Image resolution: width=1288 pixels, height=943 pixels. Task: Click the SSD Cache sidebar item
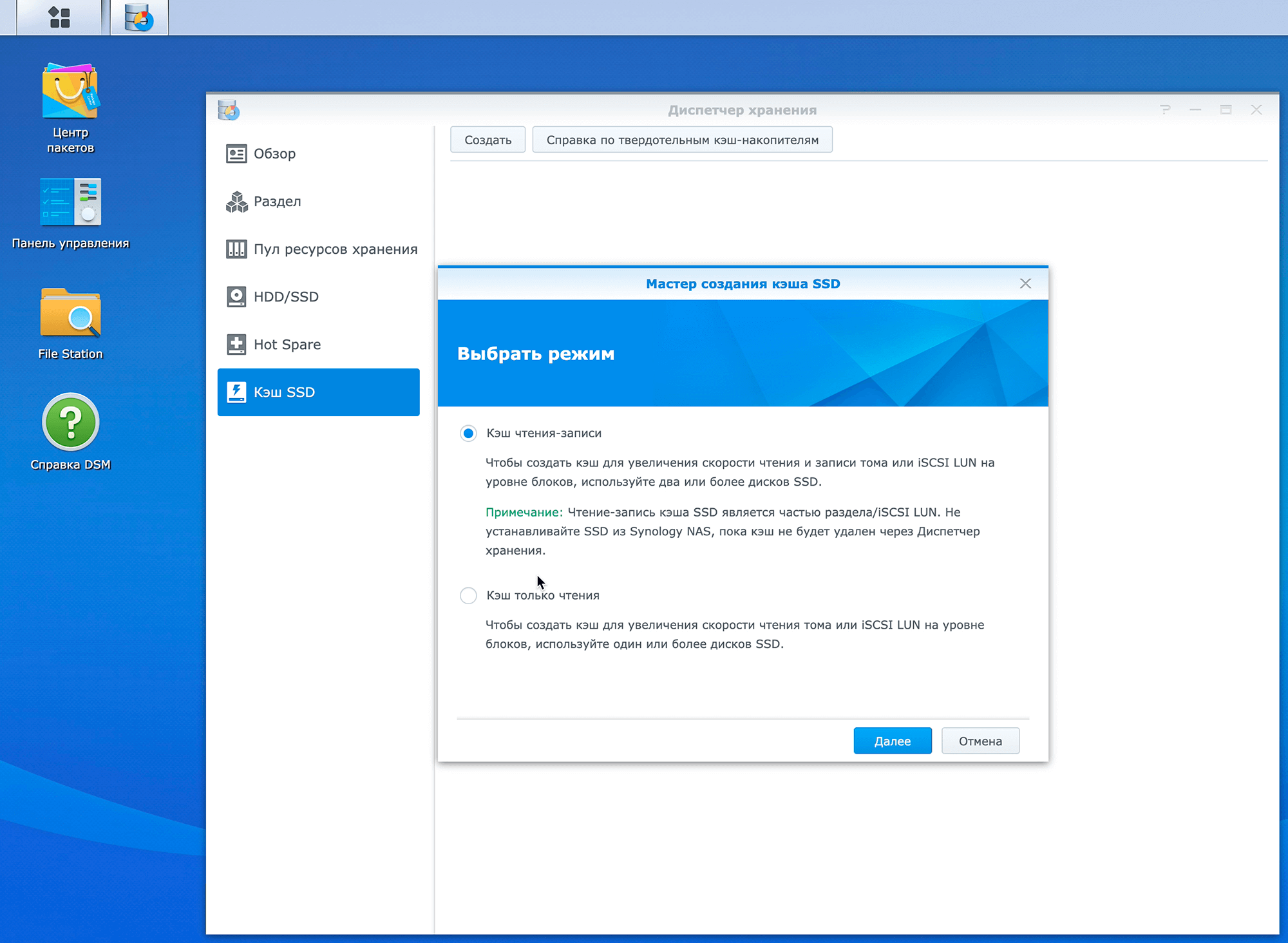click(318, 392)
